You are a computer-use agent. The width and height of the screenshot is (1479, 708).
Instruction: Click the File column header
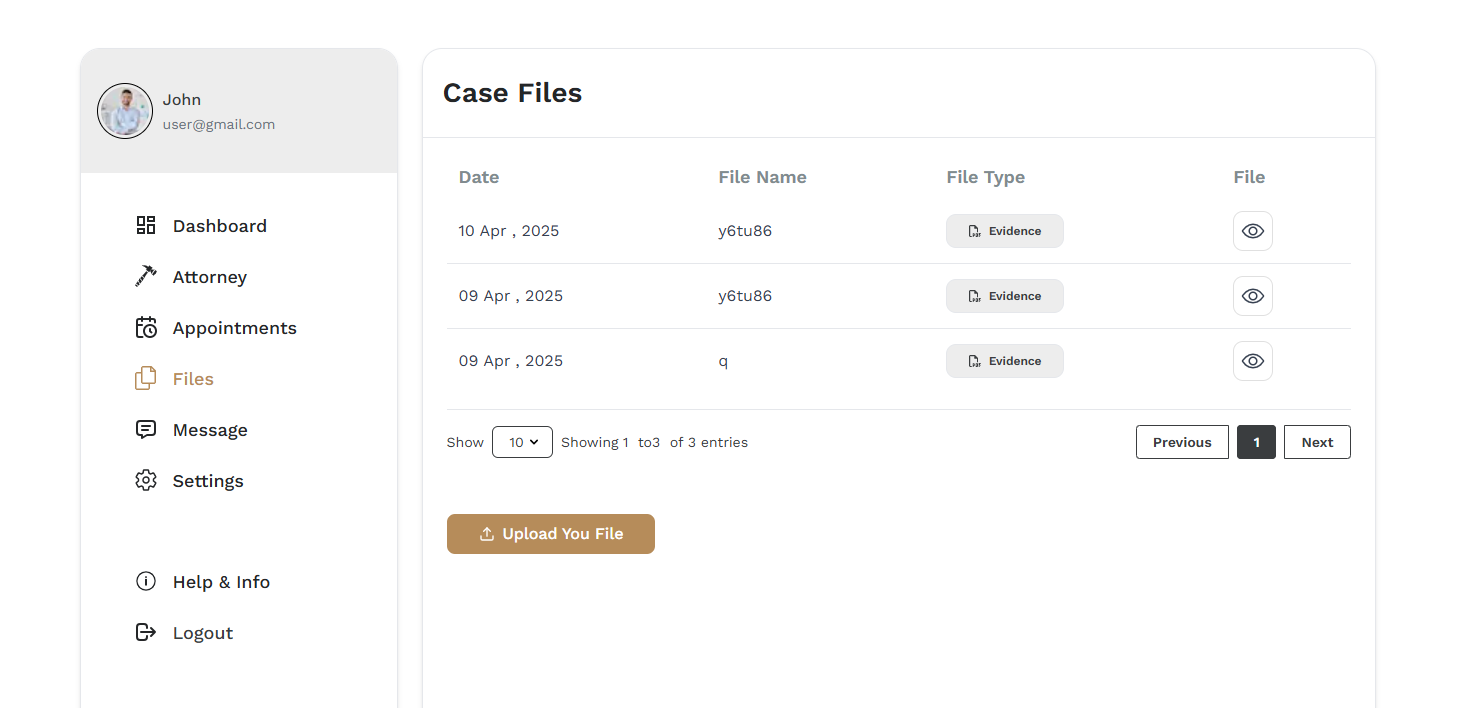(1249, 177)
